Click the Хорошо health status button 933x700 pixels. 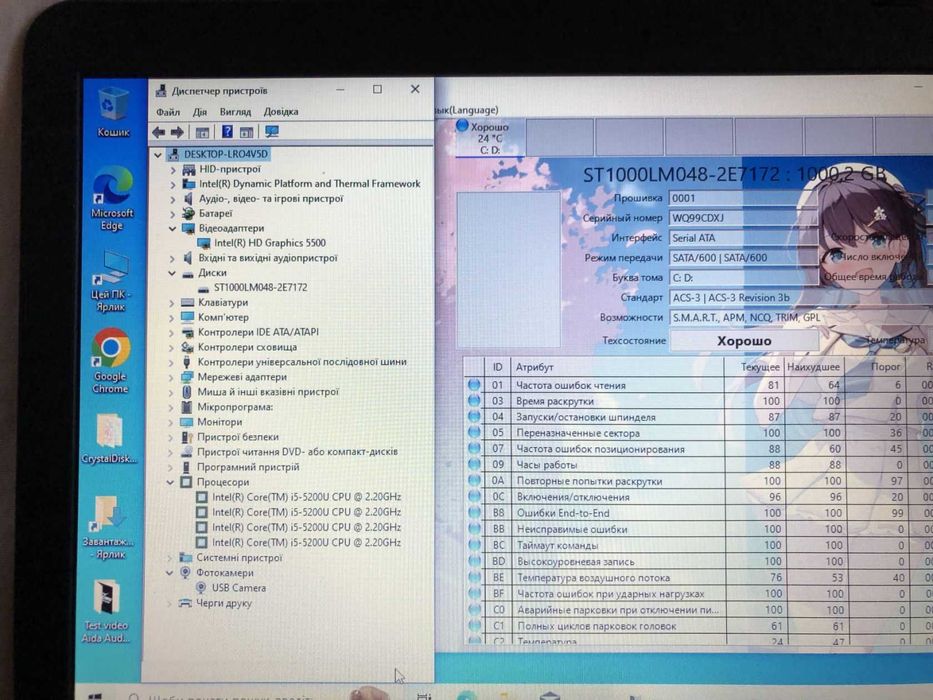pos(744,341)
